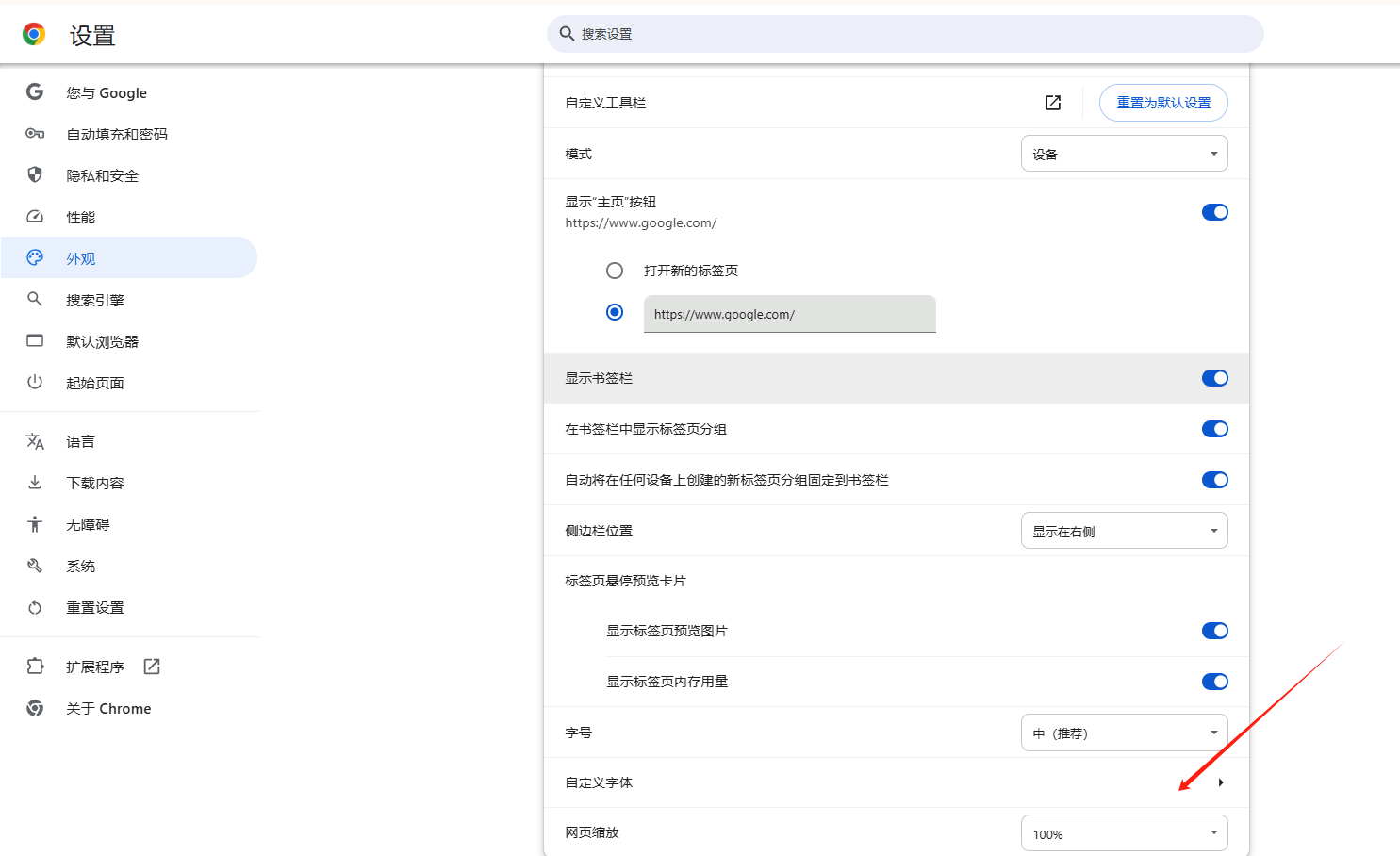Viewport: 1400px width, 856px height.
Task: Go to 自动填充和密码 section
Action: (129, 134)
